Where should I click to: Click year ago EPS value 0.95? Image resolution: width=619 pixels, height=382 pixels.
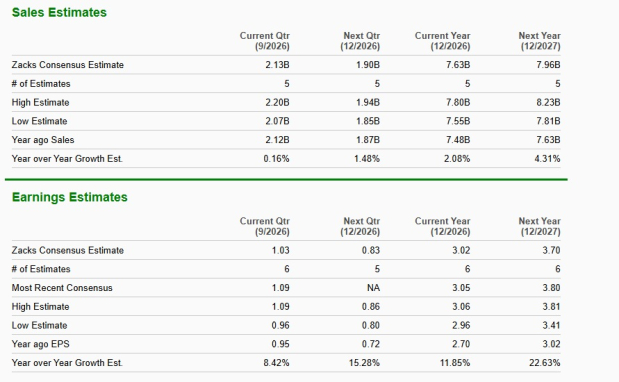click(281, 344)
